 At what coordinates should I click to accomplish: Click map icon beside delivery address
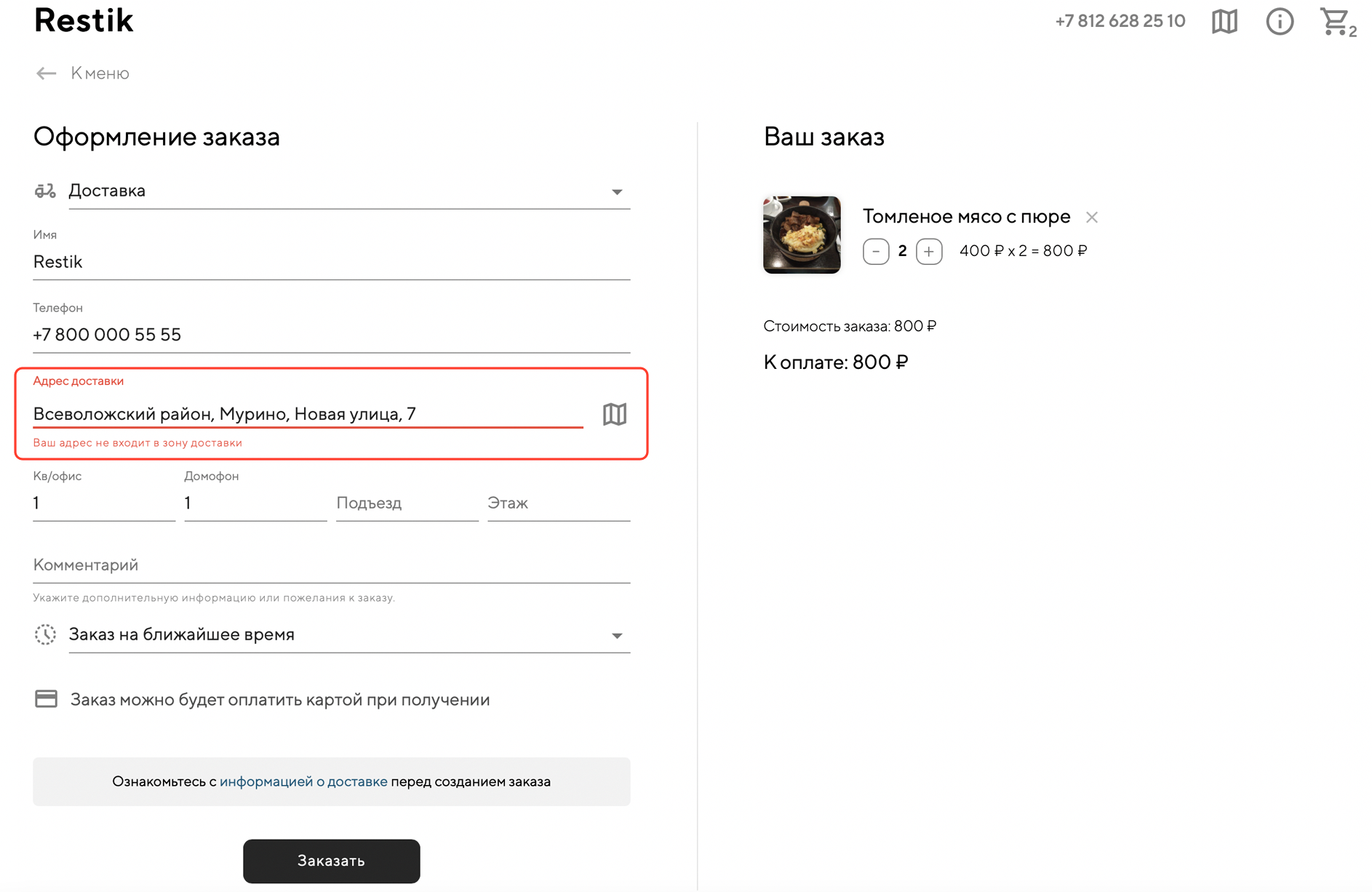pos(615,414)
